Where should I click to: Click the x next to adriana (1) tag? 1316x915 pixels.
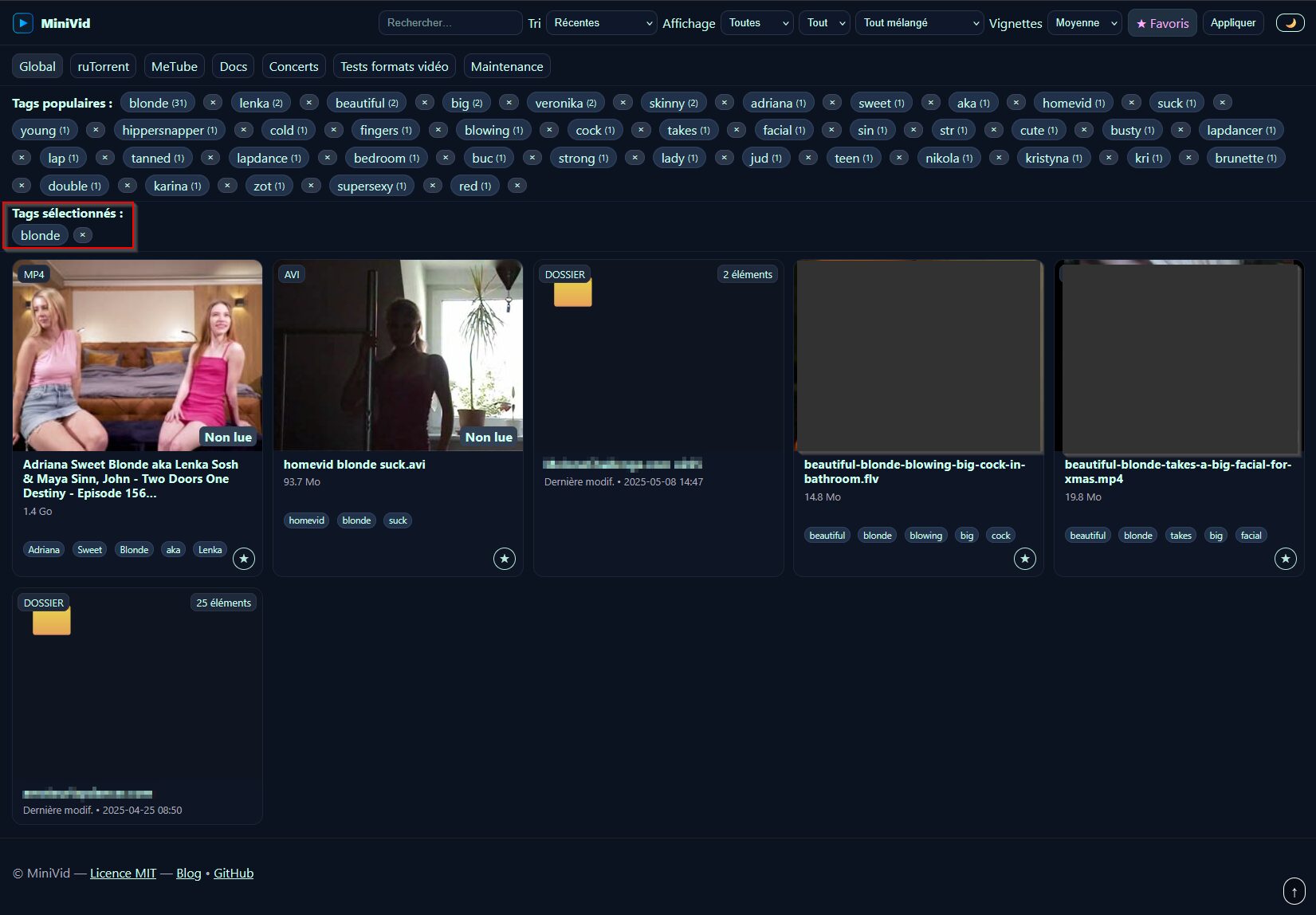click(x=832, y=103)
